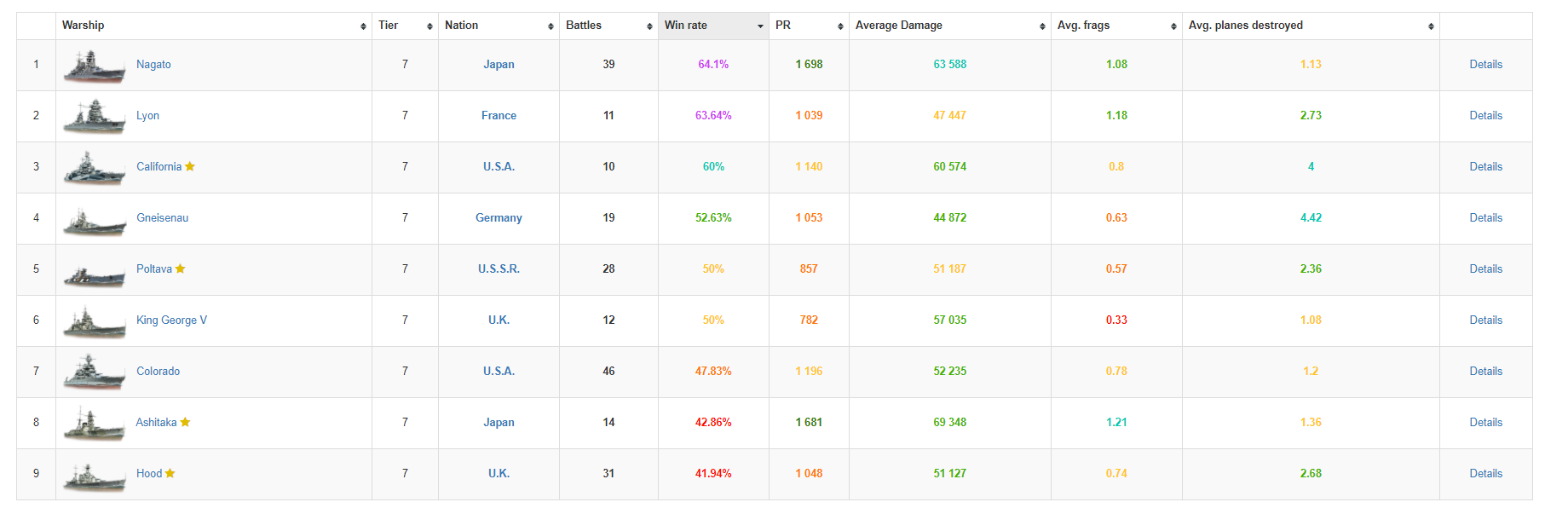Sort by Avg. frags header
Viewport: 1568px width, 508px height.
point(1115,26)
